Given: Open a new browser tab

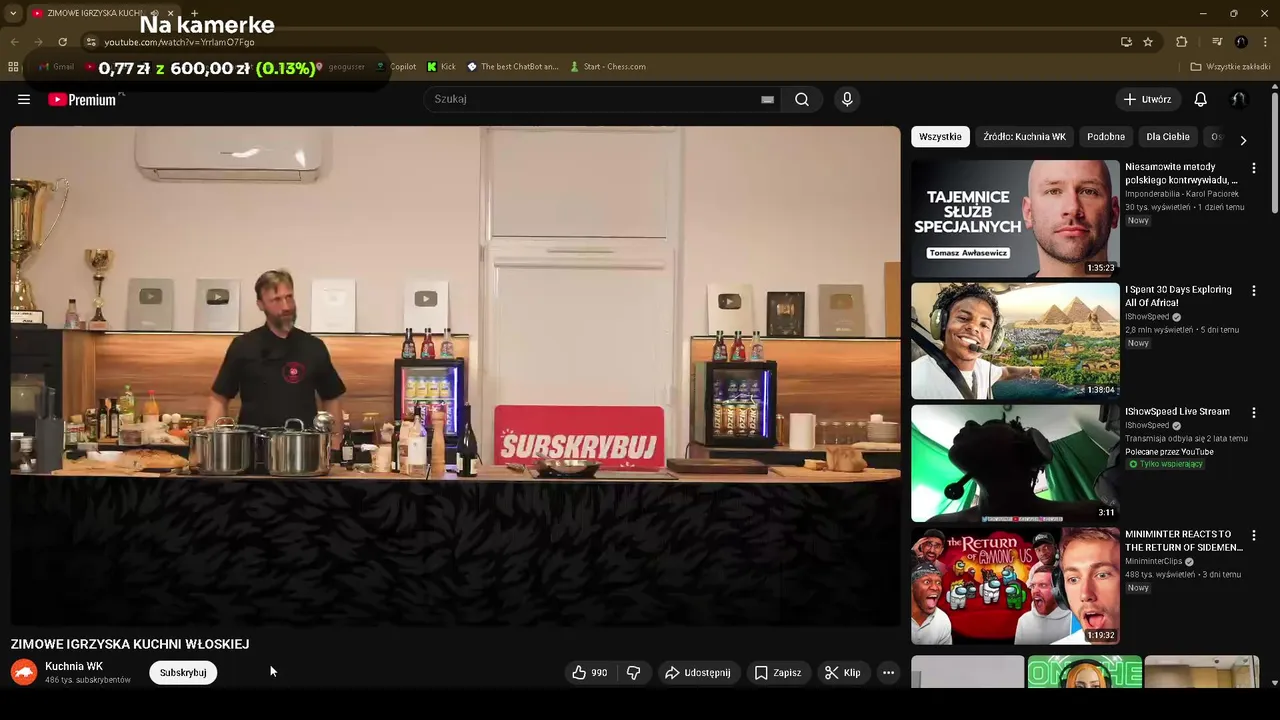Looking at the screenshot, I should (x=194, y=13).
